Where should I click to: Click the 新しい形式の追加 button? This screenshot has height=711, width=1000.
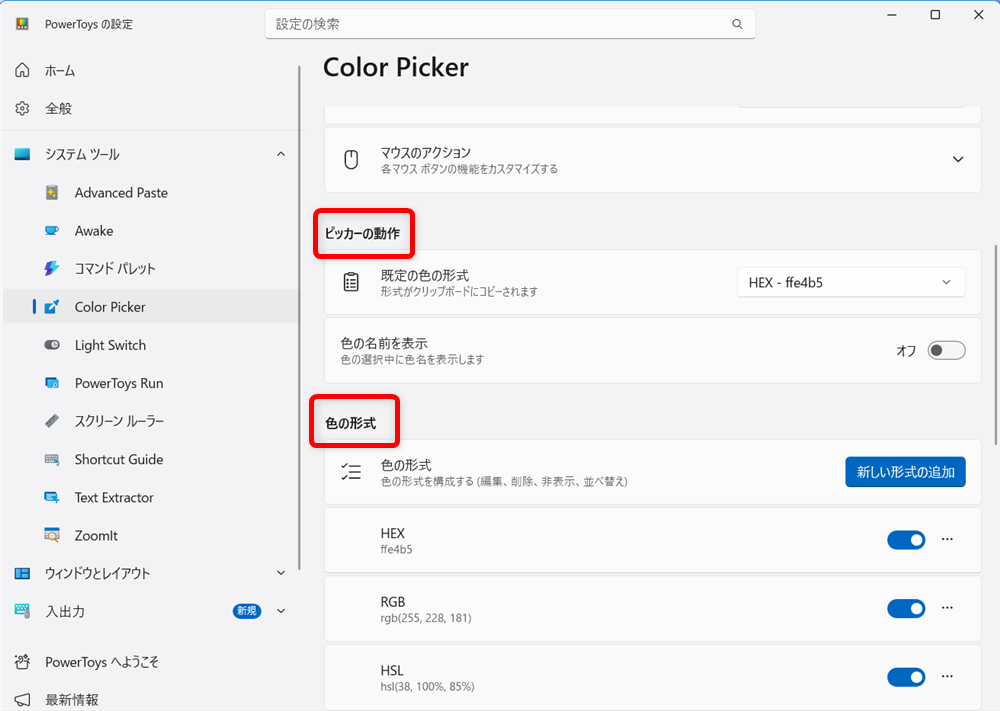(905, 471)
